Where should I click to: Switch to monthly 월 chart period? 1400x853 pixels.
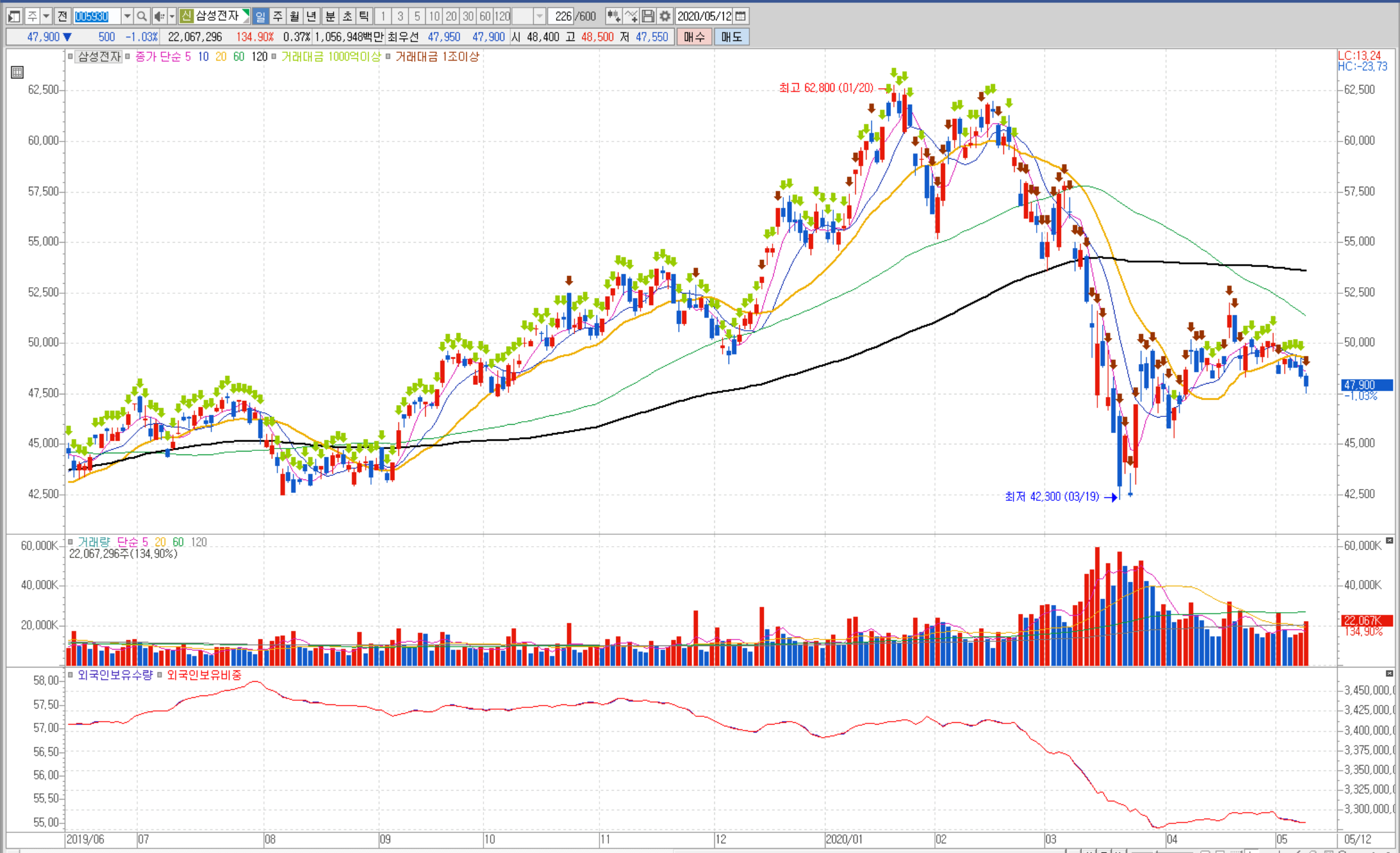(x=294, y=16)
